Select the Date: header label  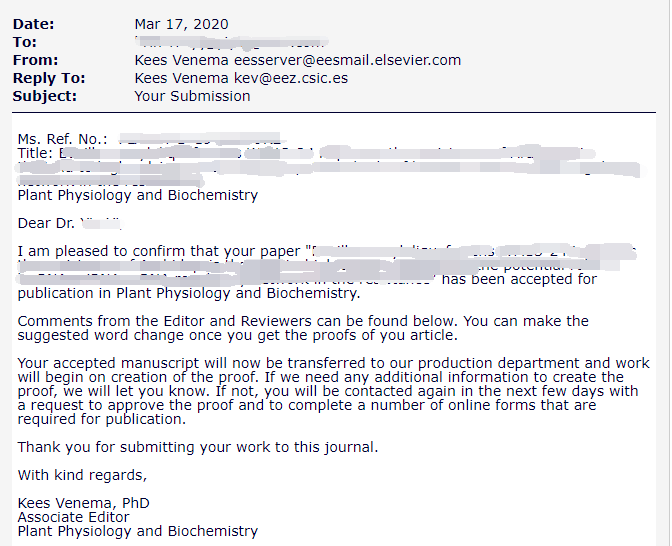point(33,24)
